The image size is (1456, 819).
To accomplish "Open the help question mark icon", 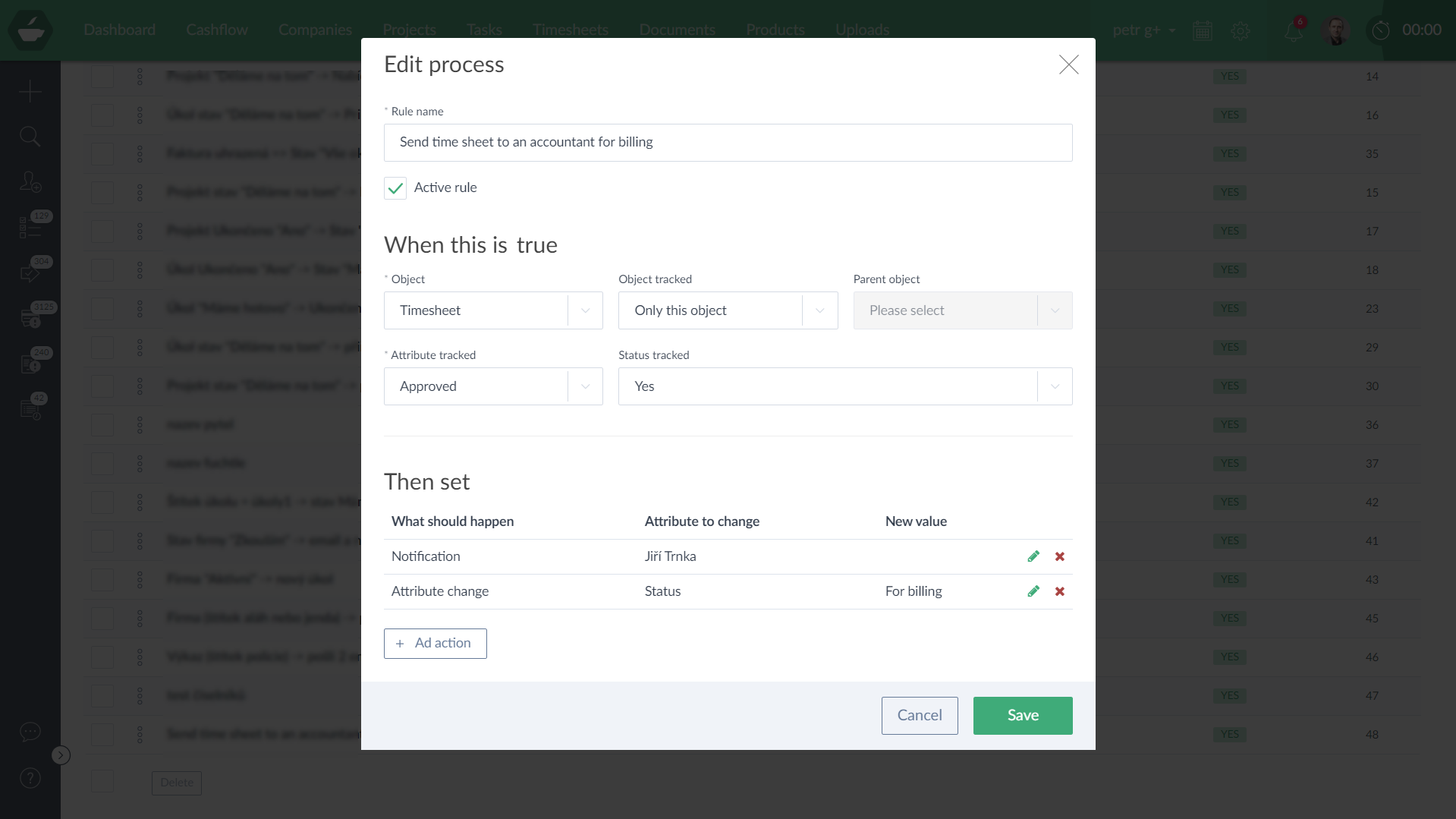I will pos(30,778).
